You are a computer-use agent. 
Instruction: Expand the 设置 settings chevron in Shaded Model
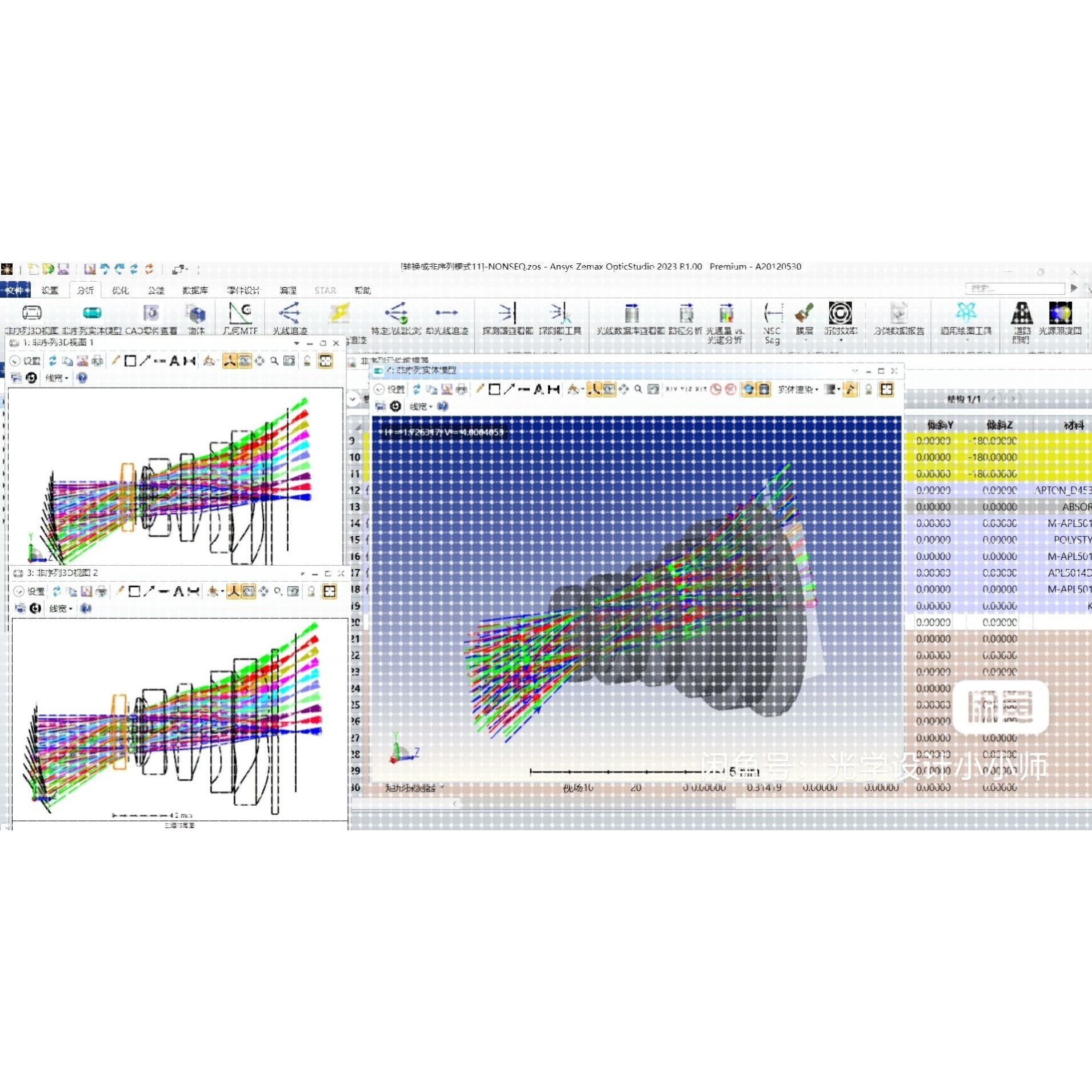click(379, 389)
